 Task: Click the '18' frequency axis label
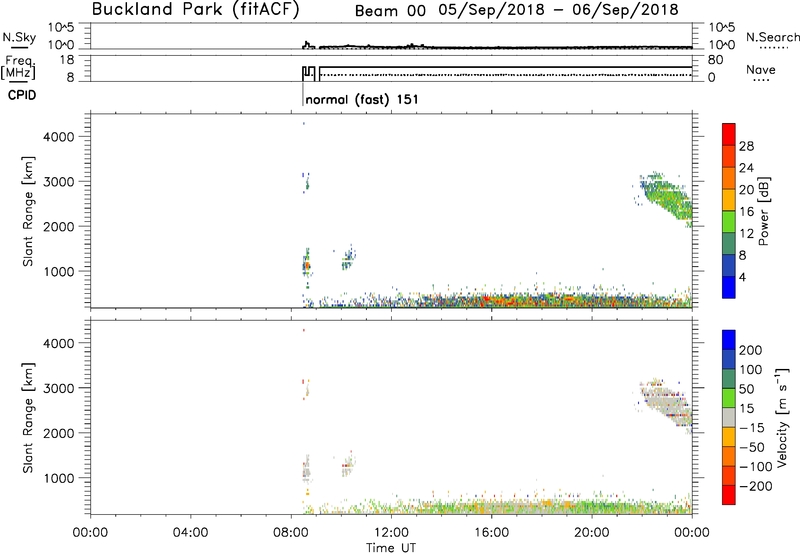(x=67, y=60)
